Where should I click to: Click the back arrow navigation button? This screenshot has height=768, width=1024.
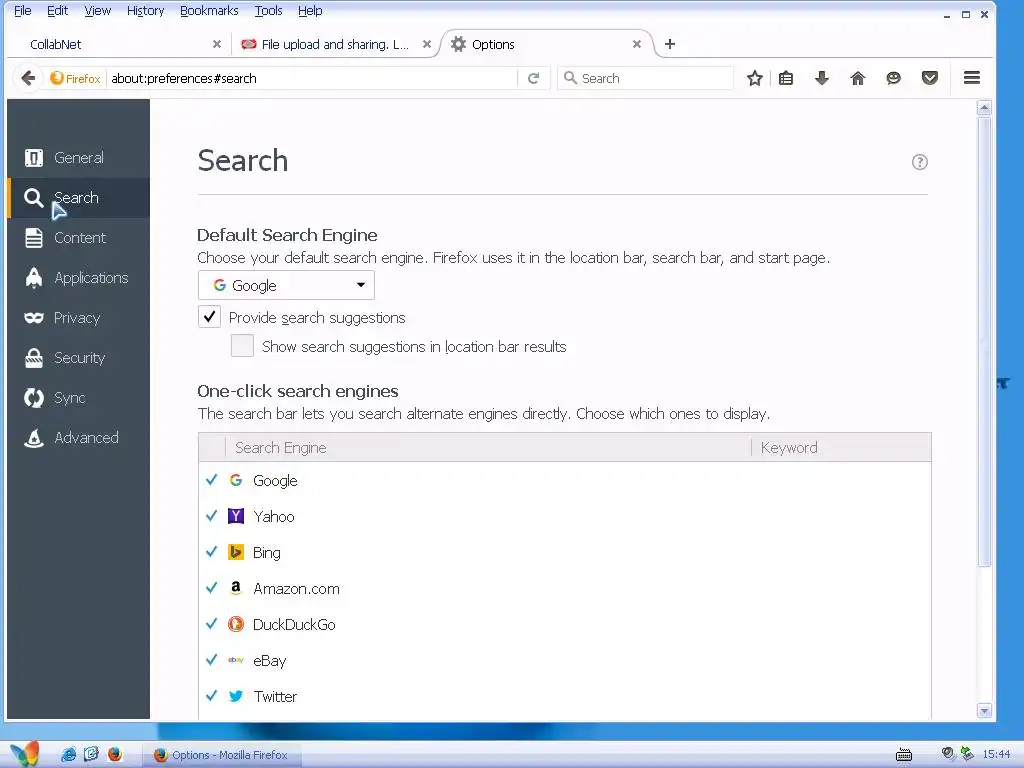tap(28, 78)
